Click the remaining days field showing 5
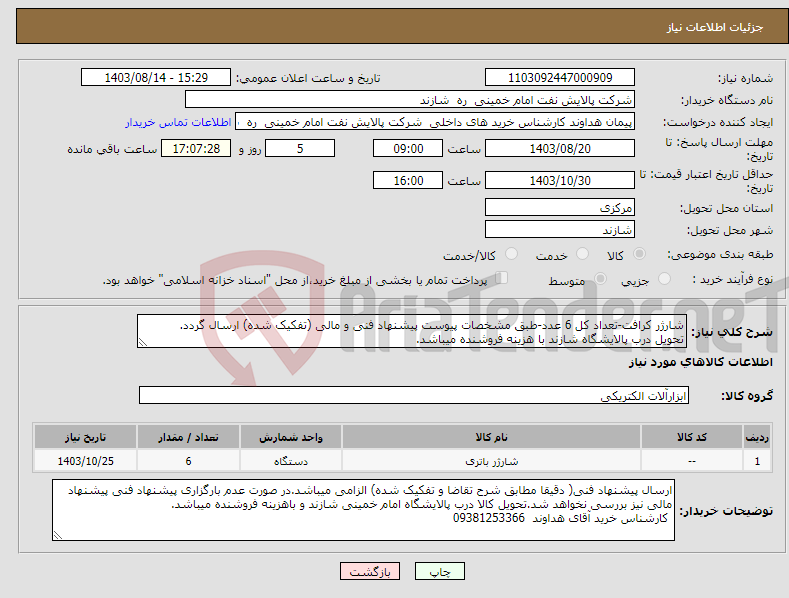This screenshot has width=789, height=598. point(300,148)
